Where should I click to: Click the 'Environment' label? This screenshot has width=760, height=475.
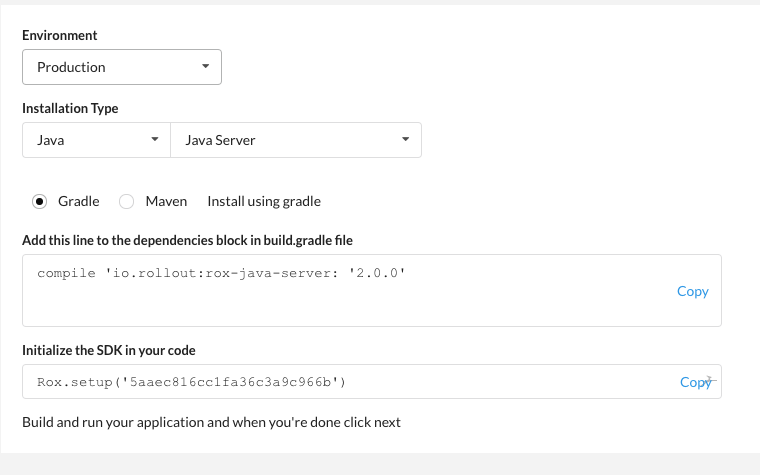(60, 35)
